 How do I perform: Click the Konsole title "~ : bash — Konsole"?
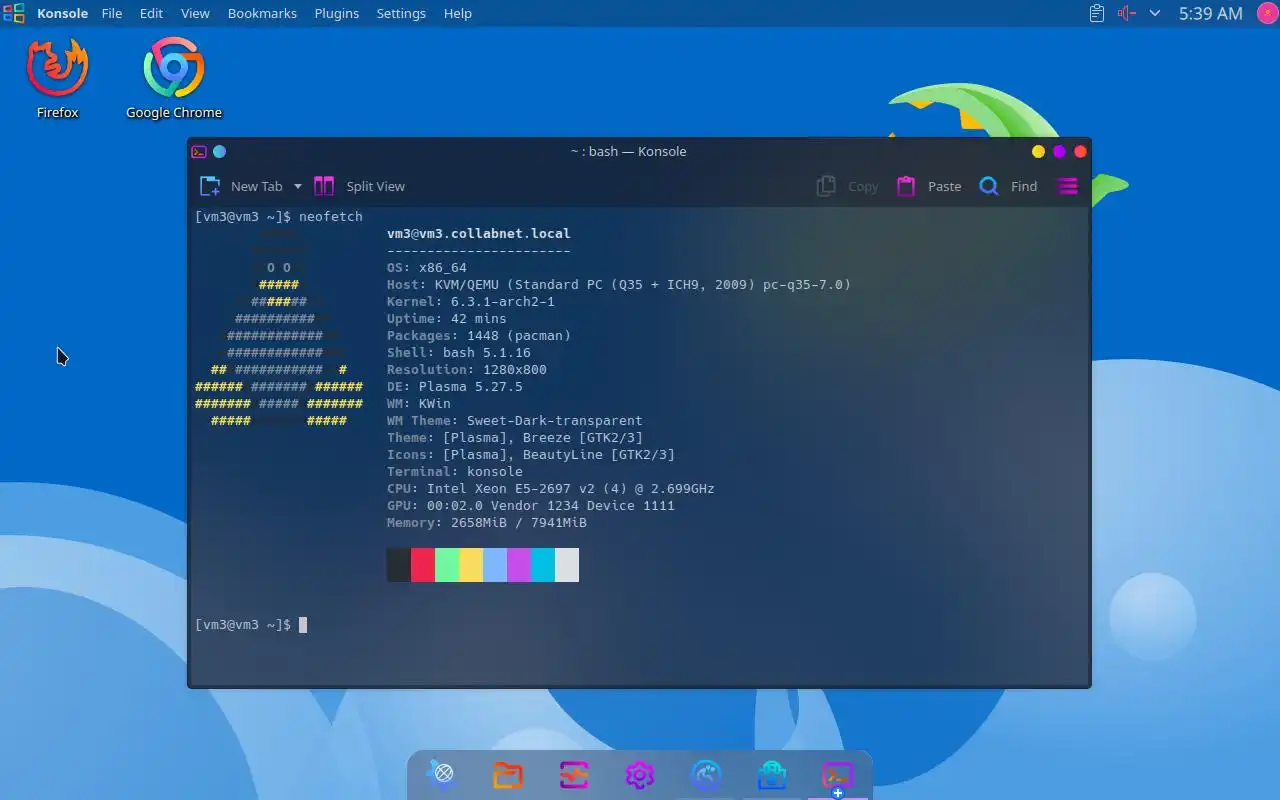pos(629,152)
